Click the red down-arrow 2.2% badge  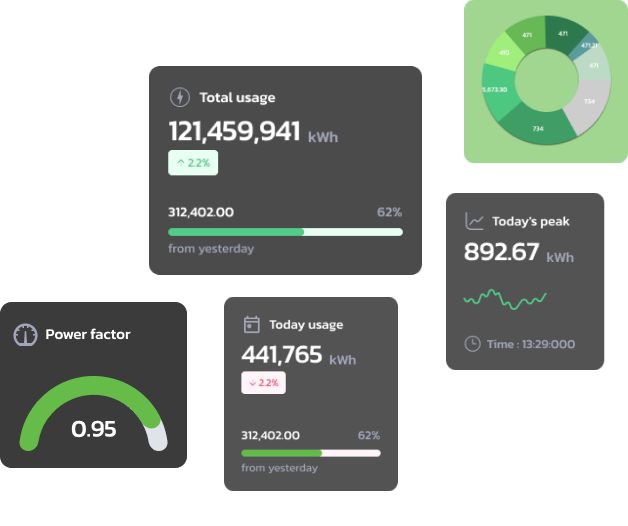click(263, 382)
